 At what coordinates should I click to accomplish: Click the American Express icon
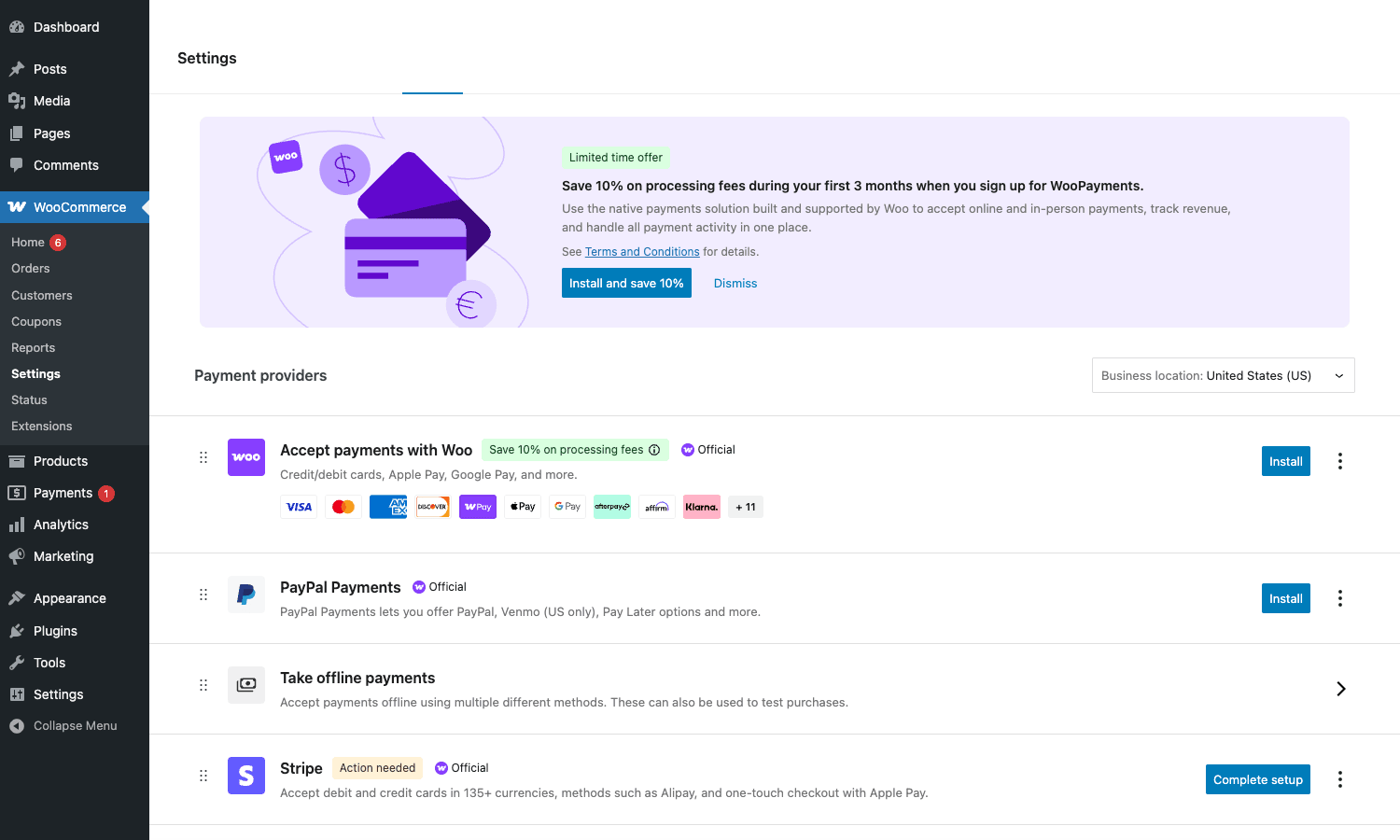click(388, 507)
